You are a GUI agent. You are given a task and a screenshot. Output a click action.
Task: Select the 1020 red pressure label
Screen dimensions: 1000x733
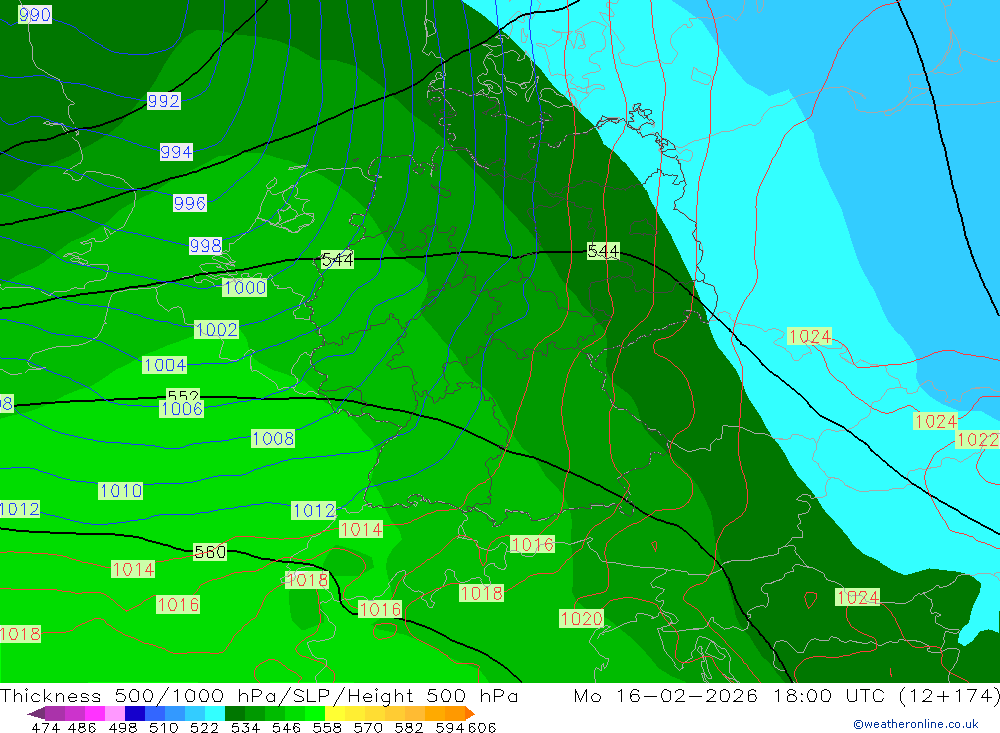click(x=581, y=619)
